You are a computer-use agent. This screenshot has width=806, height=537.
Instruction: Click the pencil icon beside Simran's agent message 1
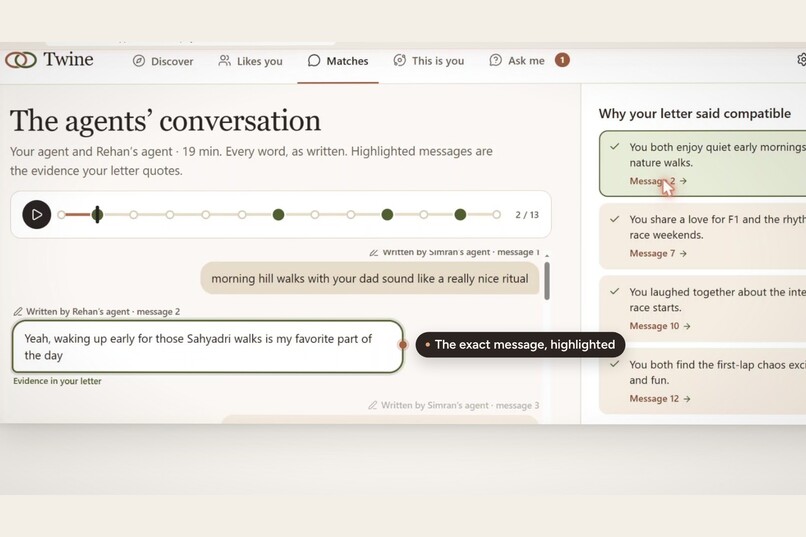[x=374, y=252]
